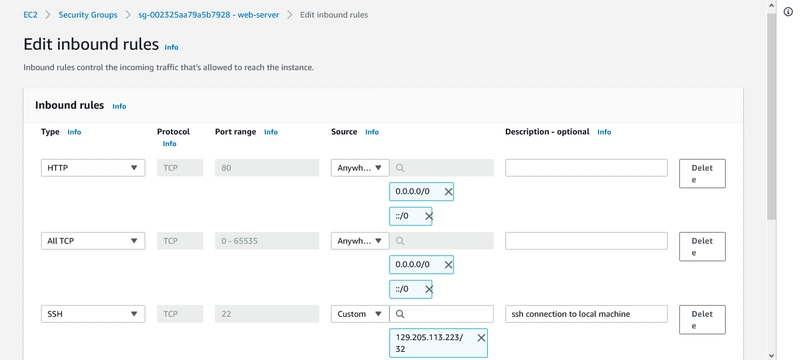Viewport: 800px width, 360px height.
Task: Go to Security Groups in the breadcrumb
Action: click(x=88, y=15)
